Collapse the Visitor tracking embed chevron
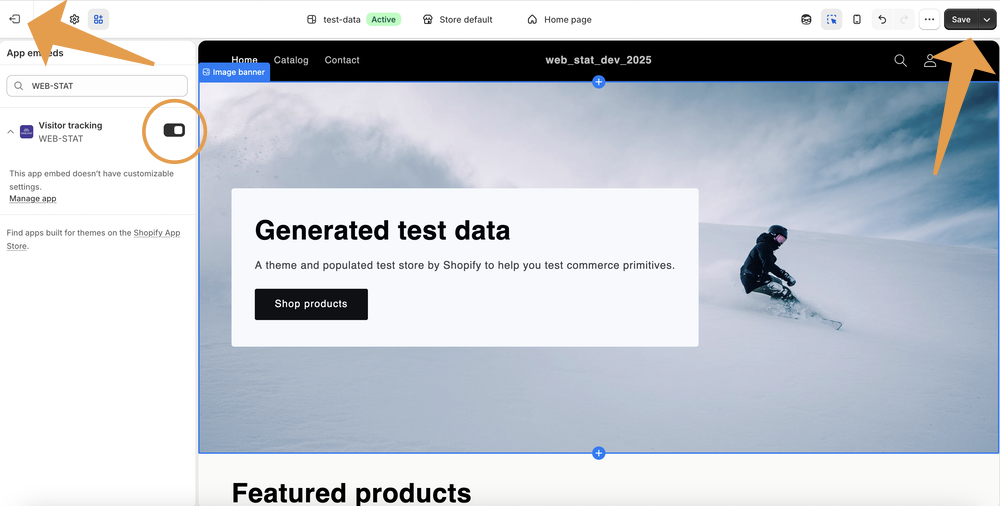The height and width of the screenshot is (506, 1000). (x=11, y=131)
